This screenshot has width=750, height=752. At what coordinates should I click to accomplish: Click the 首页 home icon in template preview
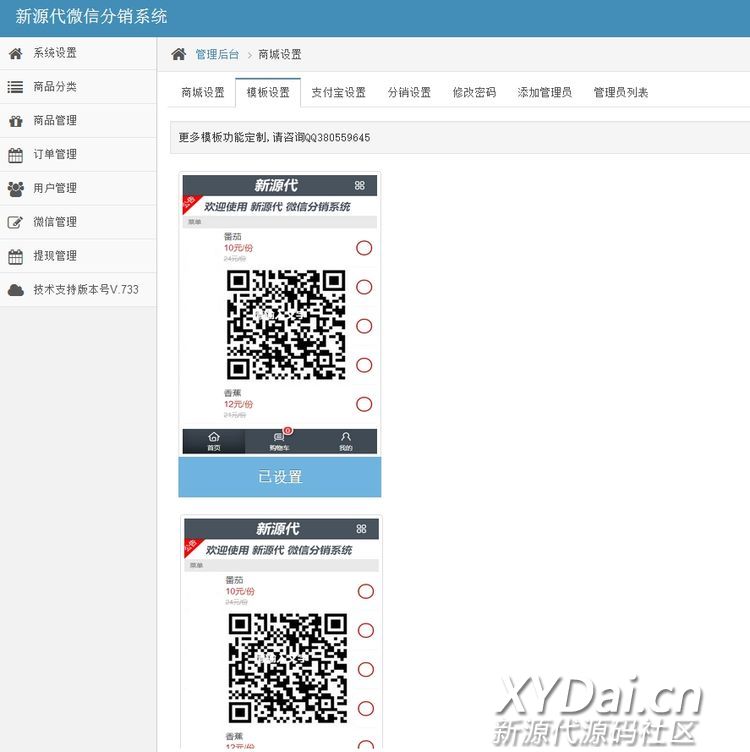[214, 436]
